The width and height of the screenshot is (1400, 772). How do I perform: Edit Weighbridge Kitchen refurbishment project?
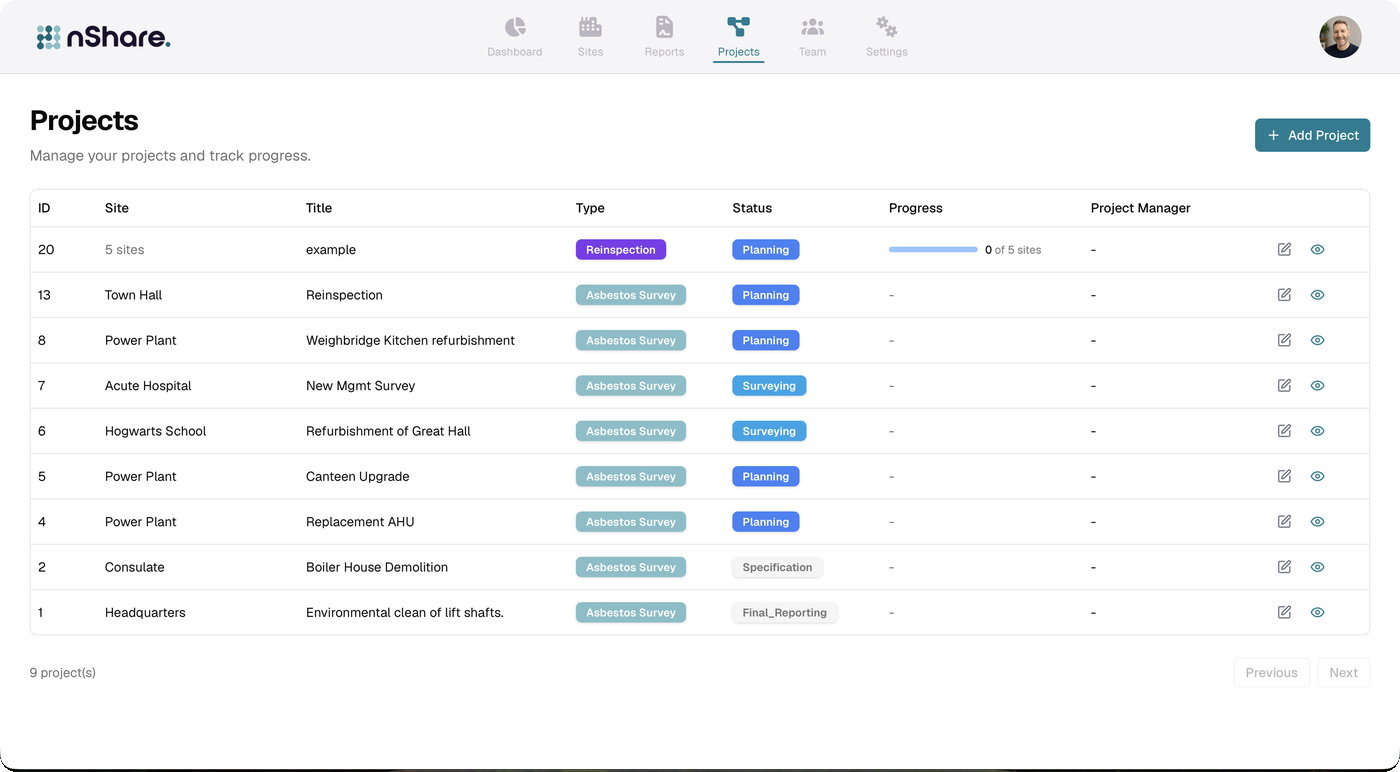(x=1284, y=340)
